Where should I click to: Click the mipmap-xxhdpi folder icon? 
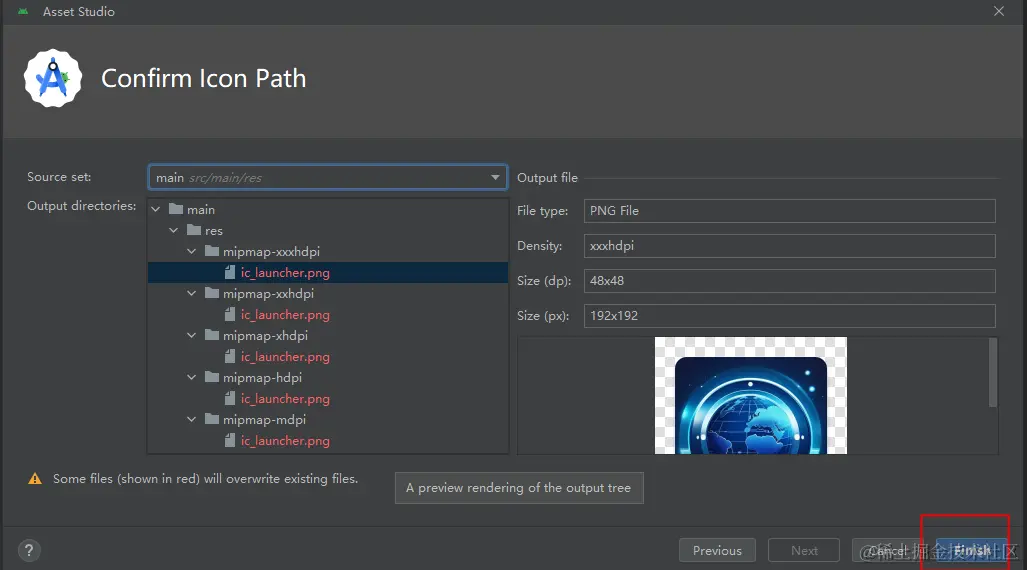pos(212,293)
